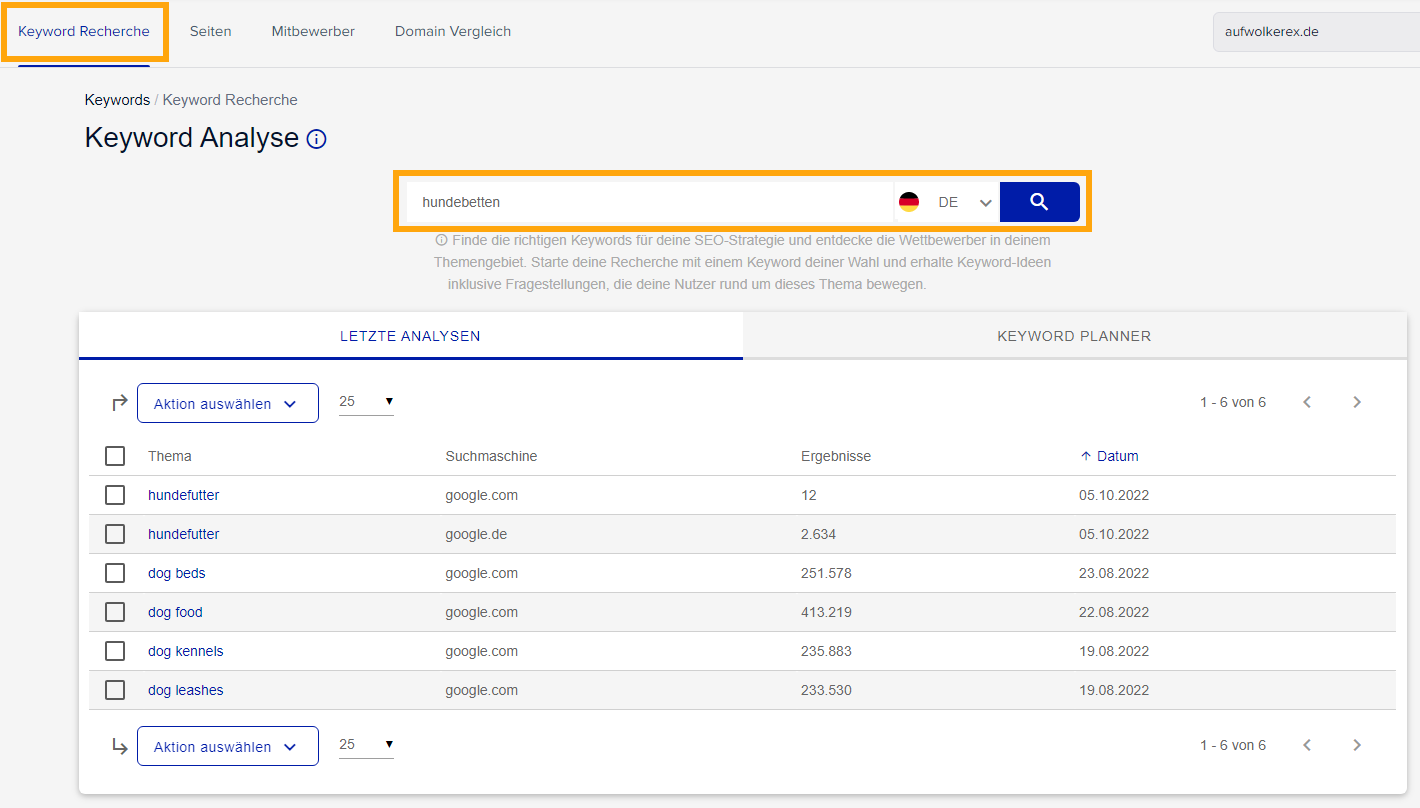
Task: Open the dog beds analysis
Action: [177, 573]
